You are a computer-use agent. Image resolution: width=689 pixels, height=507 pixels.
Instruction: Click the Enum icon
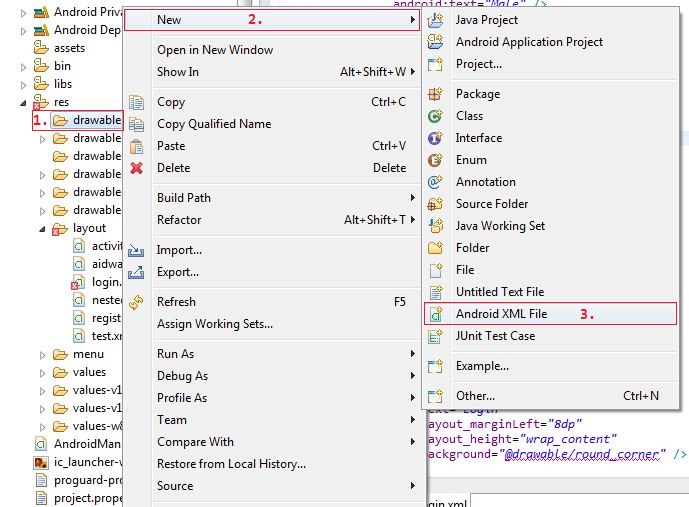(x=435, y=160)
